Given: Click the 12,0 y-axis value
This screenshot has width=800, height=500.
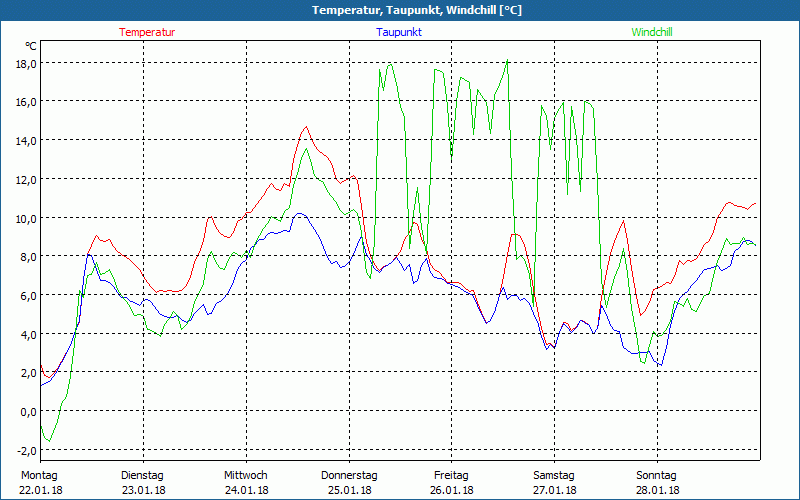Looking at the screenshot, I should [26, 180].
